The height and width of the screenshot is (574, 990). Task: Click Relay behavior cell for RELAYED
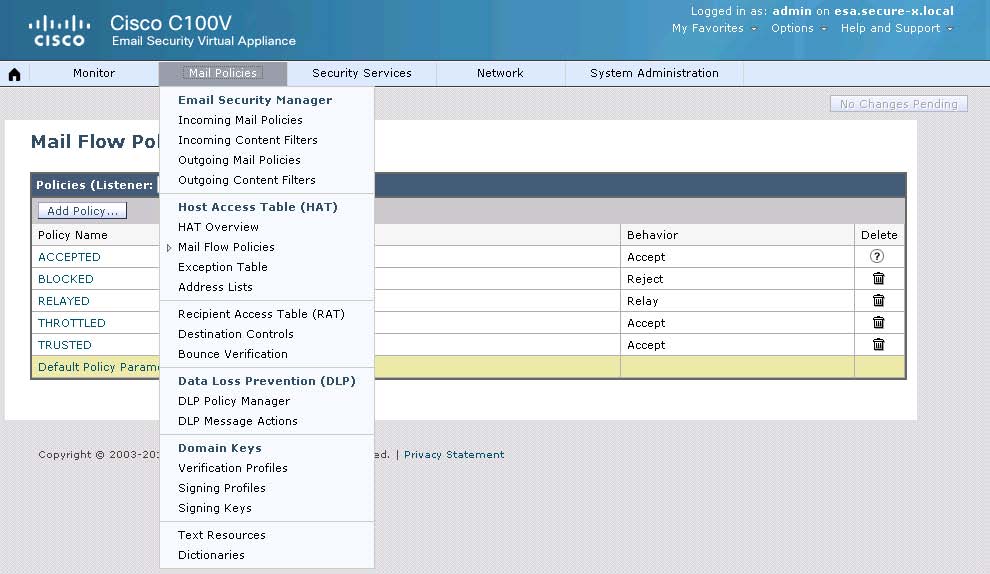point(737,301)
